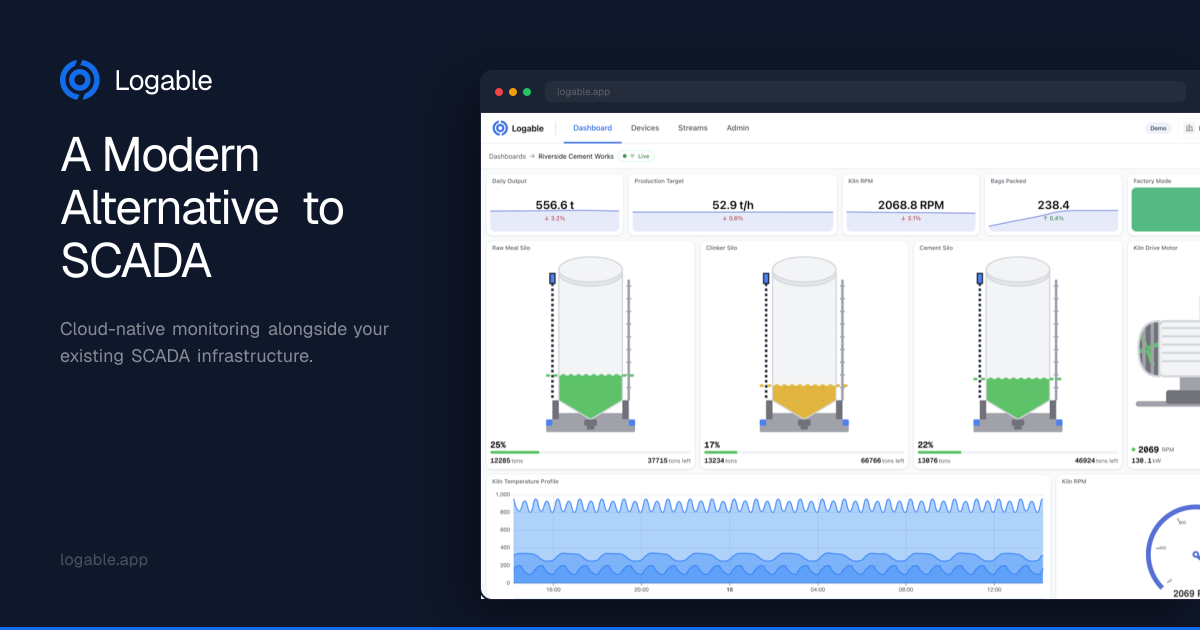The image size is (1200, 630).
Task: Click the '16:00' time axis label
Action: point(553,590)
